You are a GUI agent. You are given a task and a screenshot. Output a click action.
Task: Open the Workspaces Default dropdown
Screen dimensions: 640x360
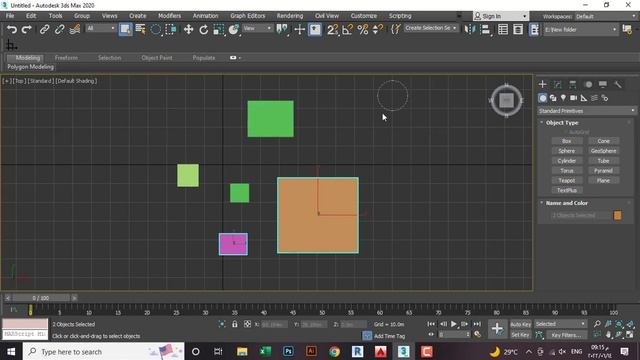tap(605, 16)
